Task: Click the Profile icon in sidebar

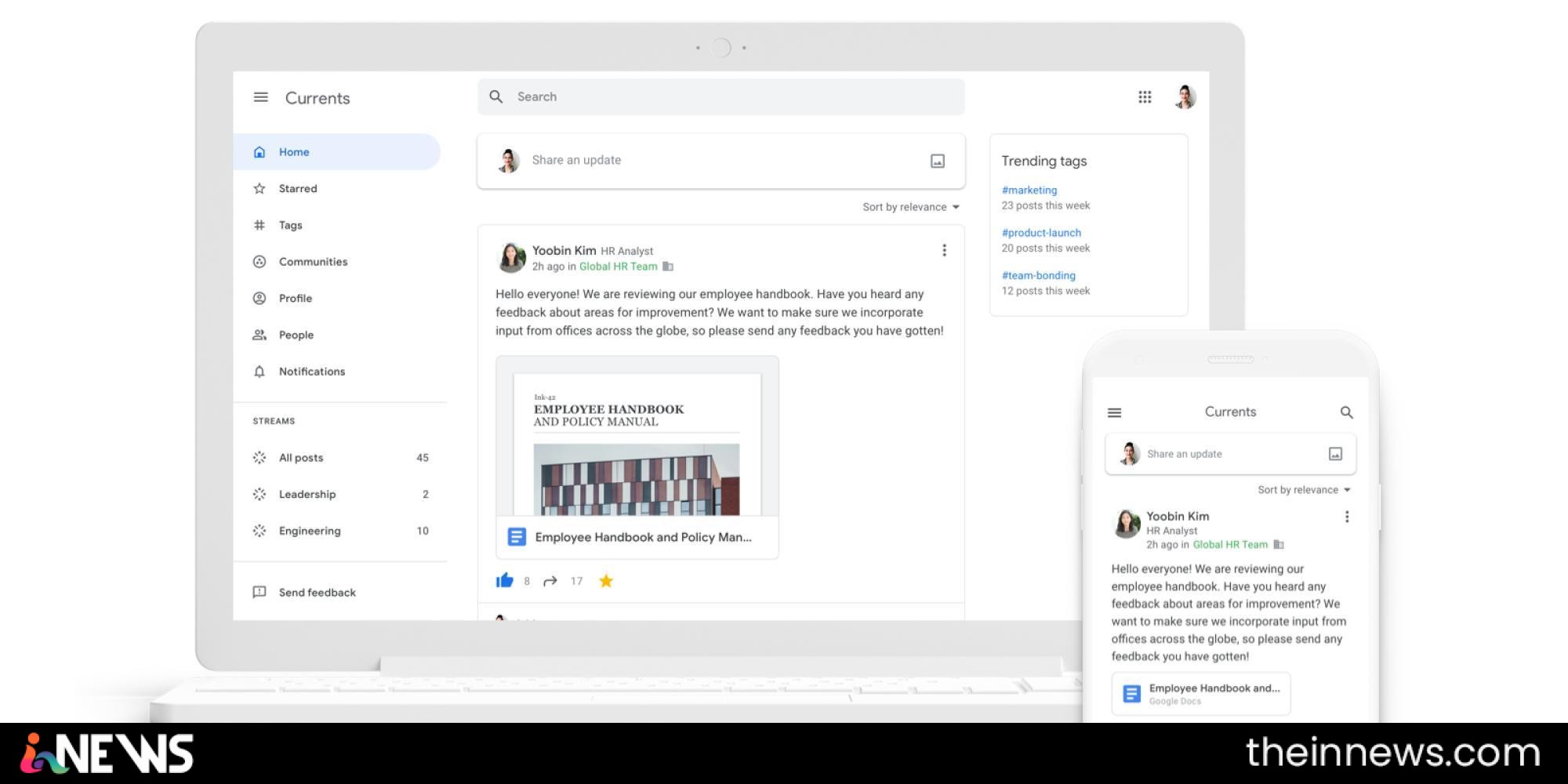Action: tap(260, 298)
